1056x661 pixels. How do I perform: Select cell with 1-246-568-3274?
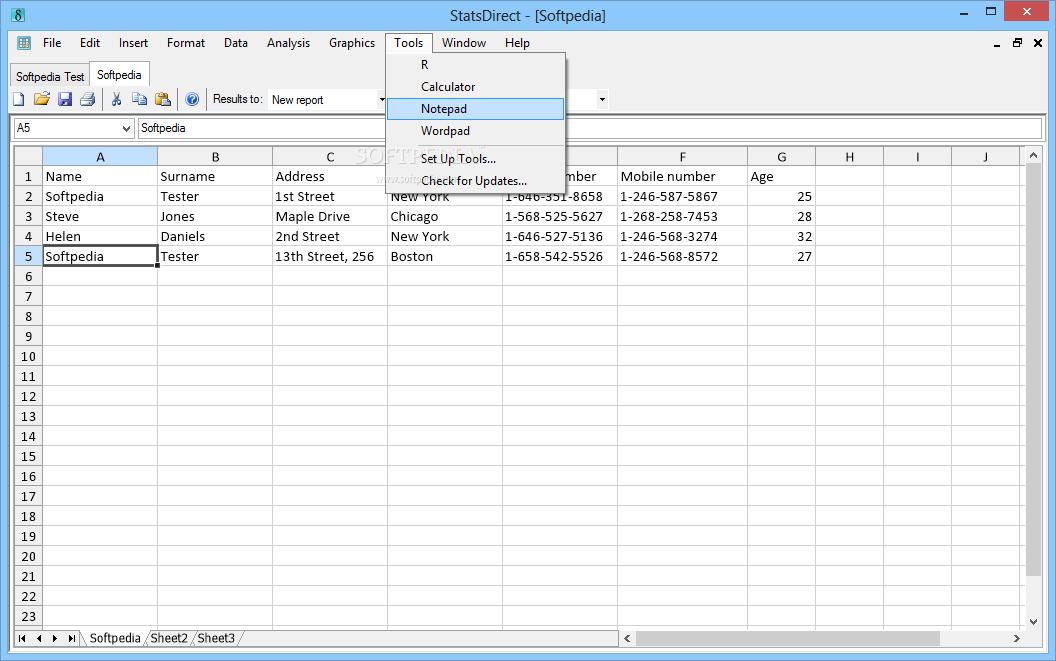(x=682, y=237)
